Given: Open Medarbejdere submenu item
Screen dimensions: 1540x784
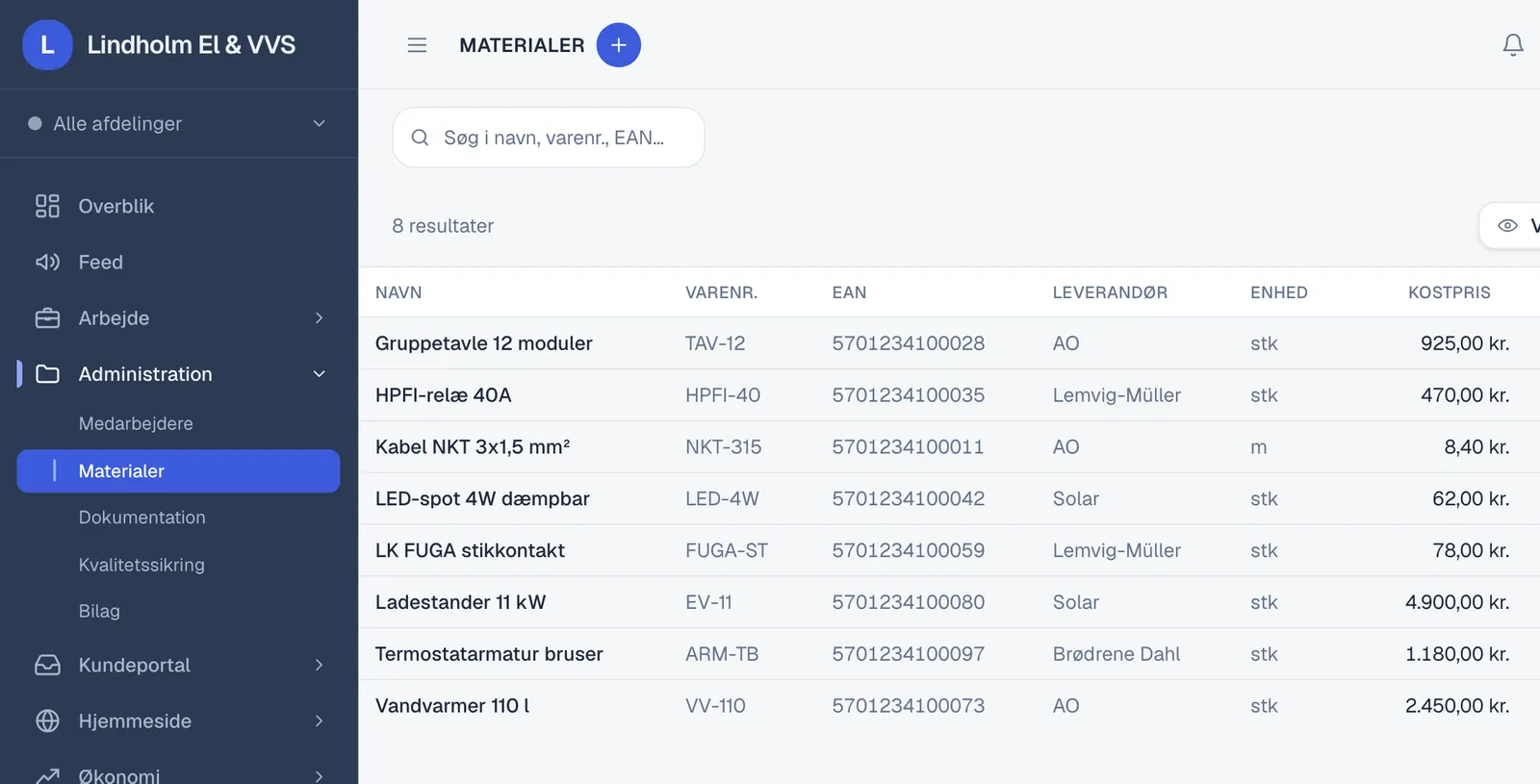Looking at the screenshot, I should [x=136, y=423].
